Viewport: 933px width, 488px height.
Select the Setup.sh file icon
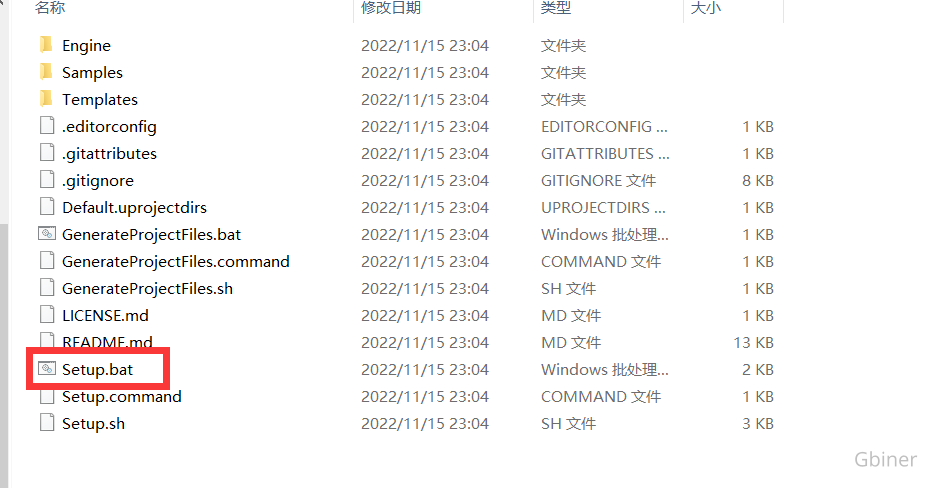pos(47,423)
